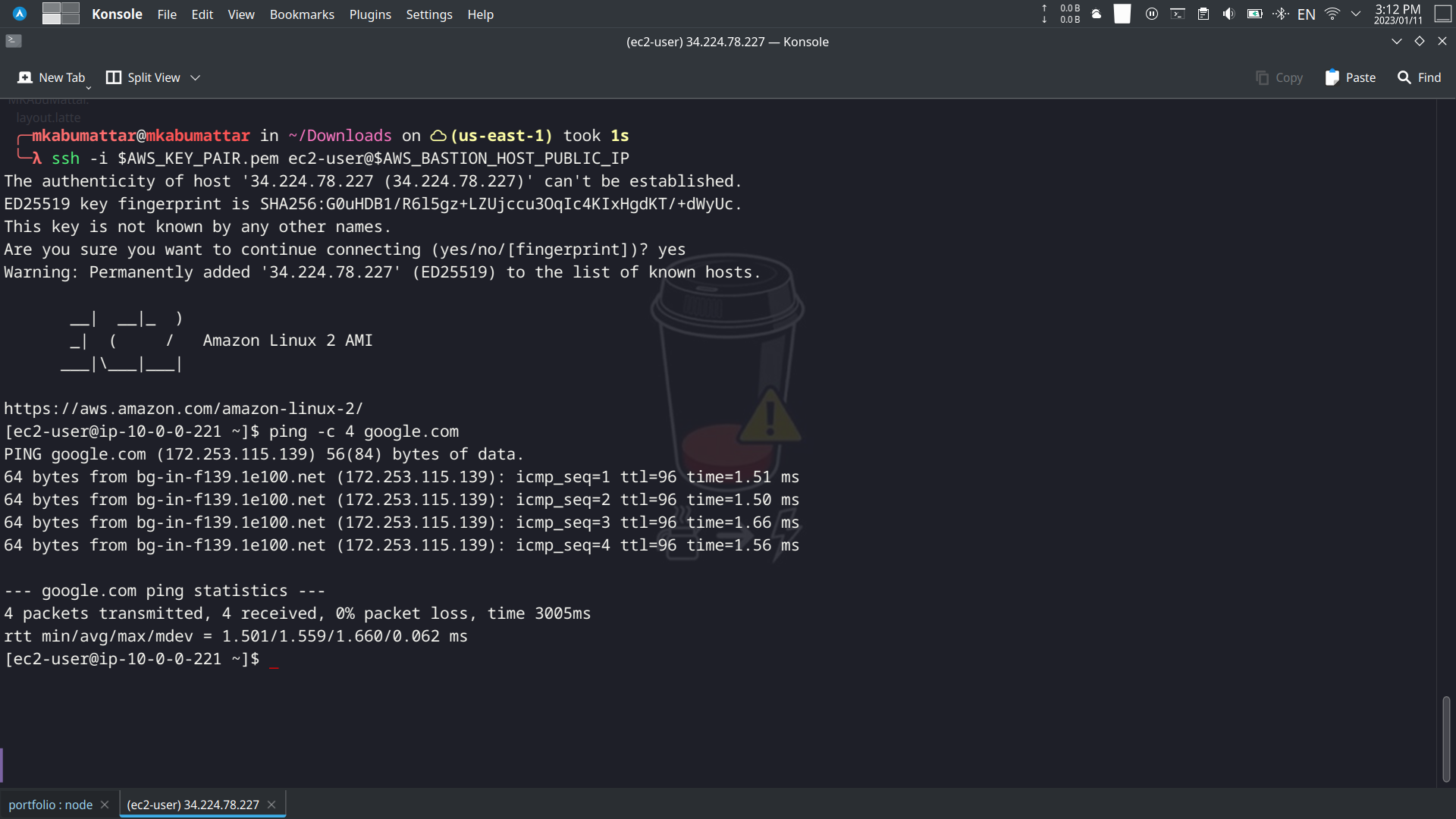Open the Plugins menu
The image size is (1456, 819).
point(370,14)
